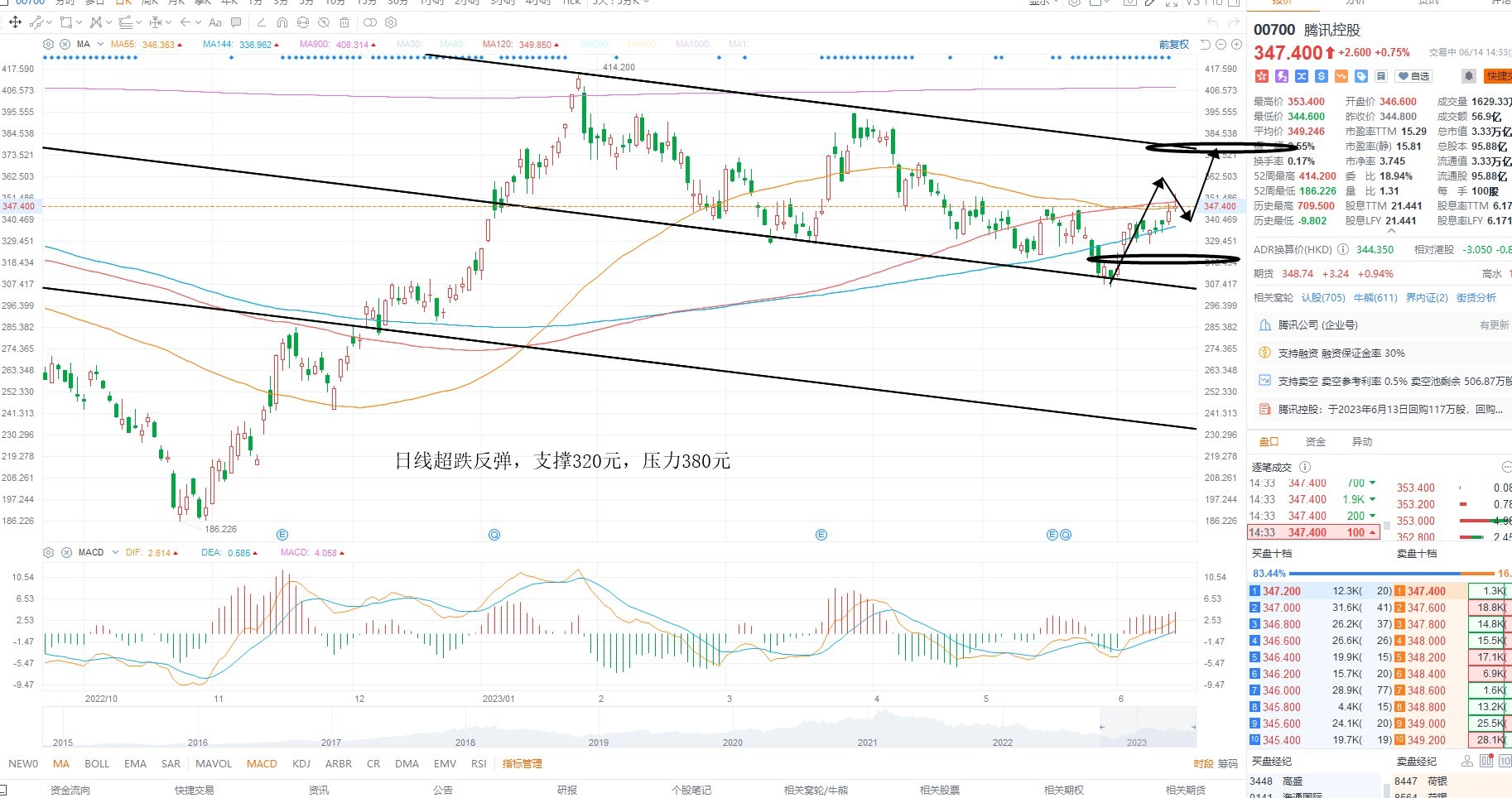Select the price range measure tool
Viewport: 1512px width, 798px height.
155,22
